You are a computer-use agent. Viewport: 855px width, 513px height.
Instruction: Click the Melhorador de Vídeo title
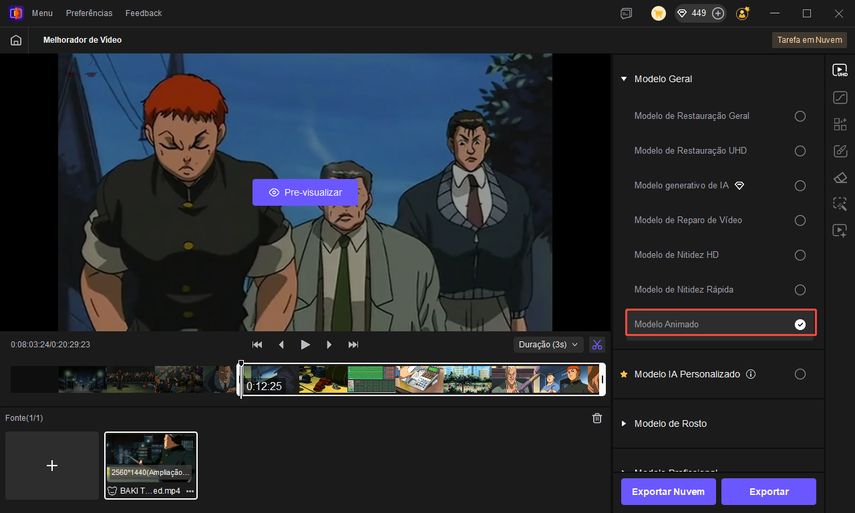point(82,40)
